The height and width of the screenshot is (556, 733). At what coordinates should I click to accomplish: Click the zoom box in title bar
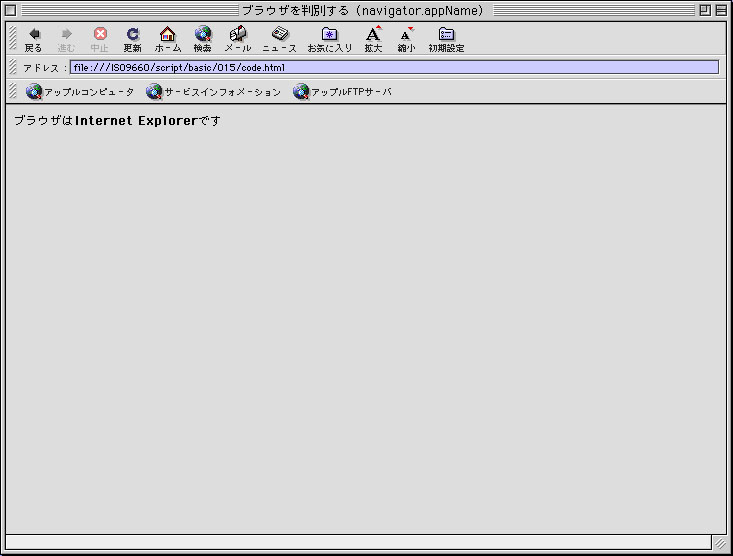(x=705, y=10)
